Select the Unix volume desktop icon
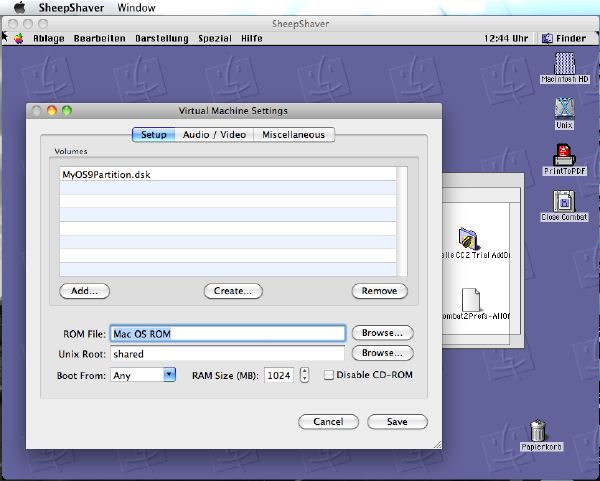 564,108
